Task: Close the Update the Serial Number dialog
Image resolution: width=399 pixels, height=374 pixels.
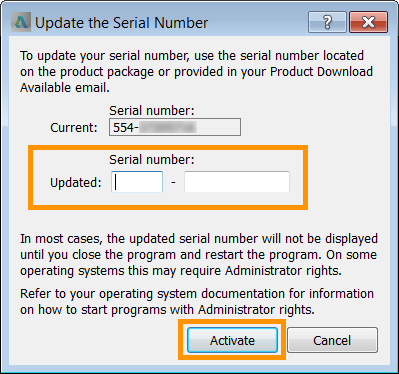Action: (x=368, y=22)
